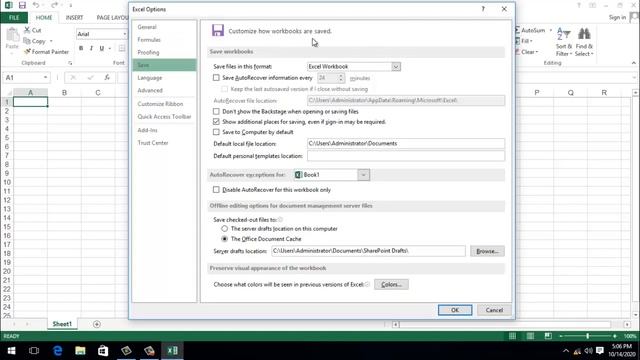Open AutoRecover exceptions Book1 dropdown
This screenshot has height=360, width=640.
click(363, 175)
